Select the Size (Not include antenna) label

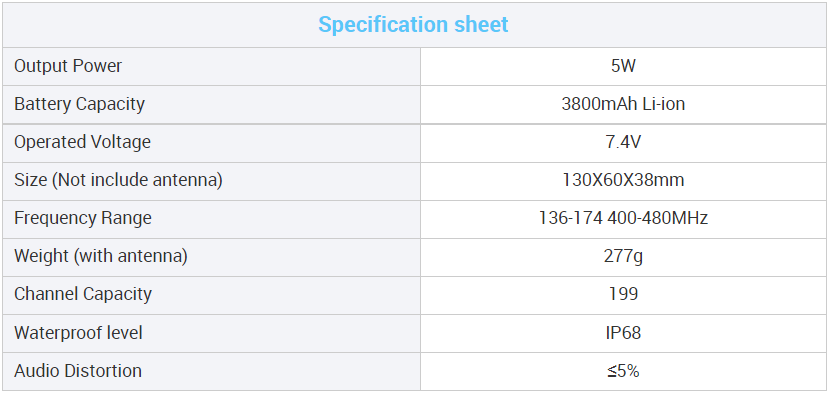[x=118, y=181]
